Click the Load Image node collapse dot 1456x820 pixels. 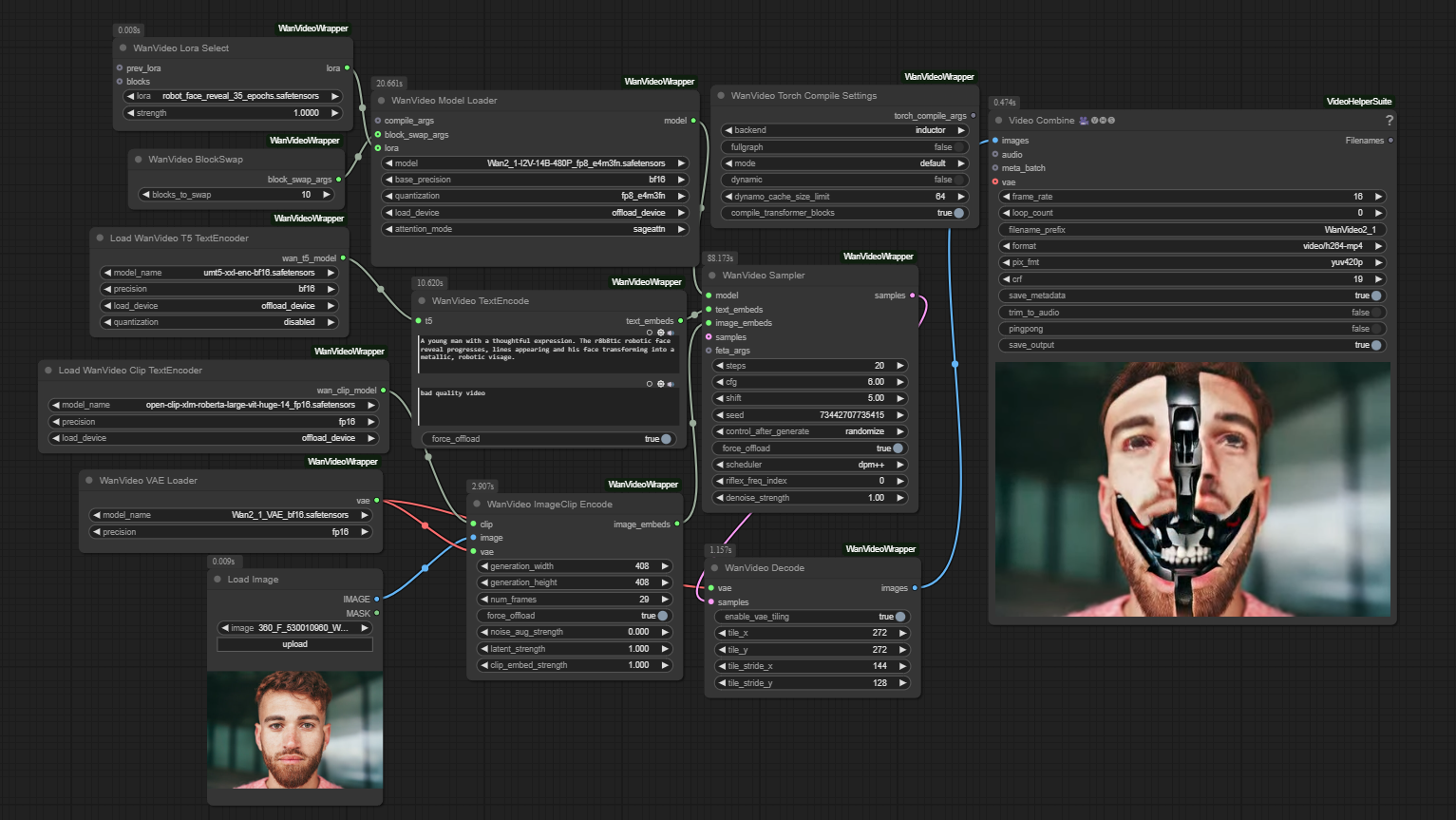tap(217, 580)
